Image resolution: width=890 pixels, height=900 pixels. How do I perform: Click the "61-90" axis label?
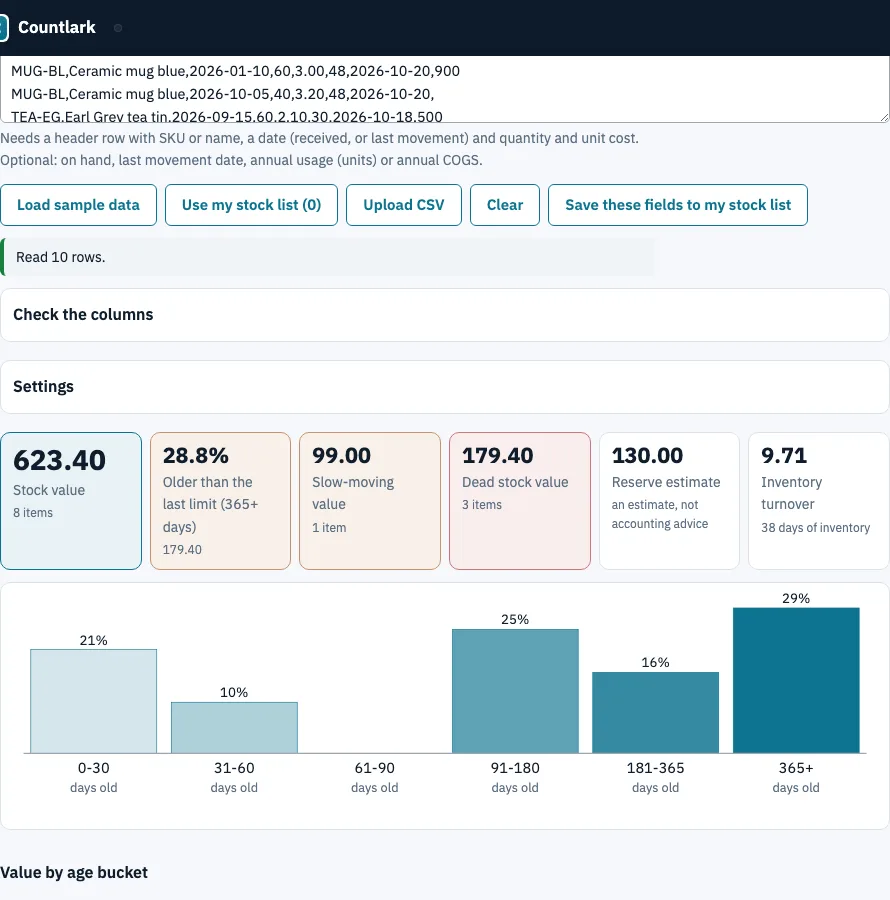pyautogui.click(x=375, y=768)
